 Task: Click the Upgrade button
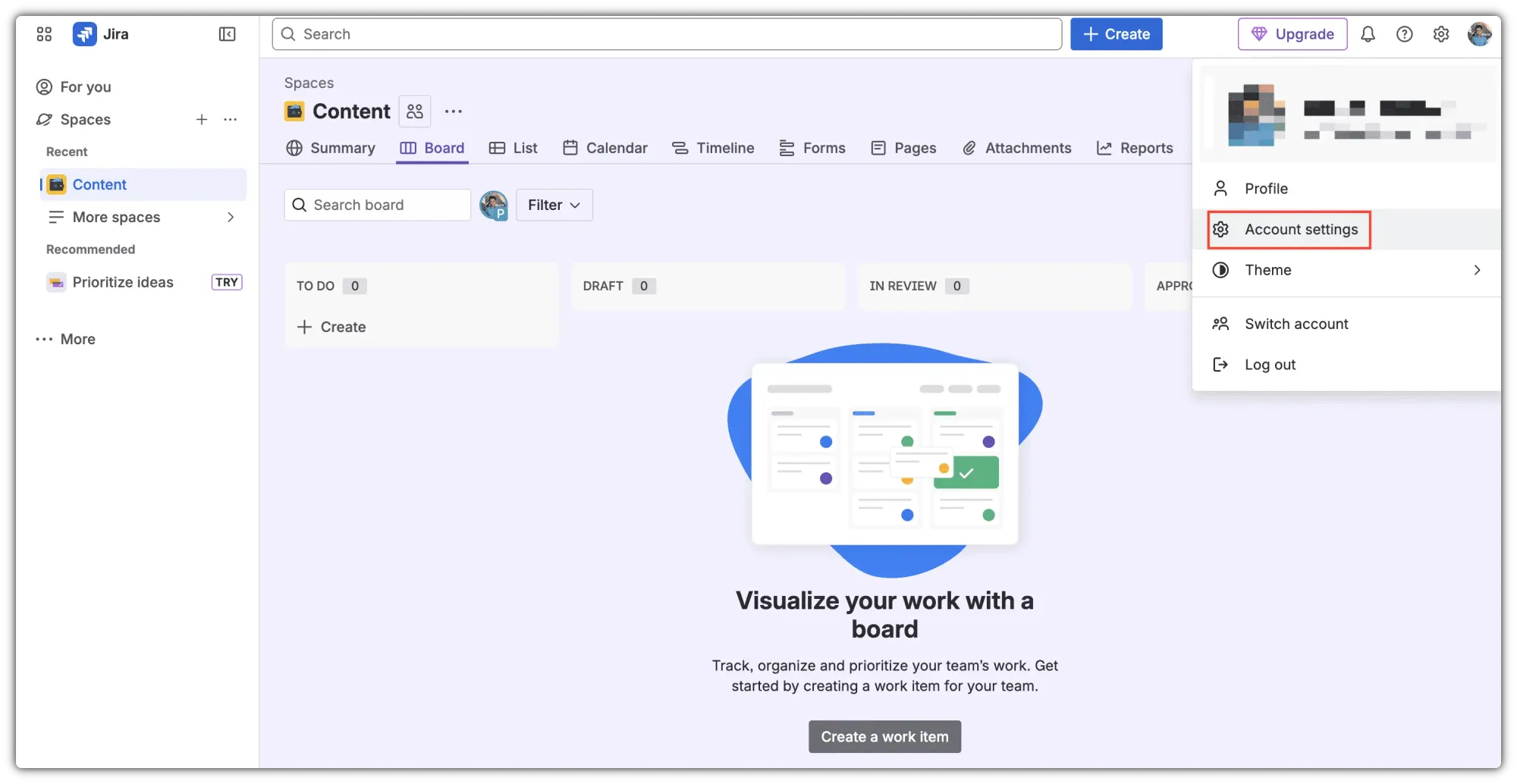pyautogui.click(x=1292, y=34)
